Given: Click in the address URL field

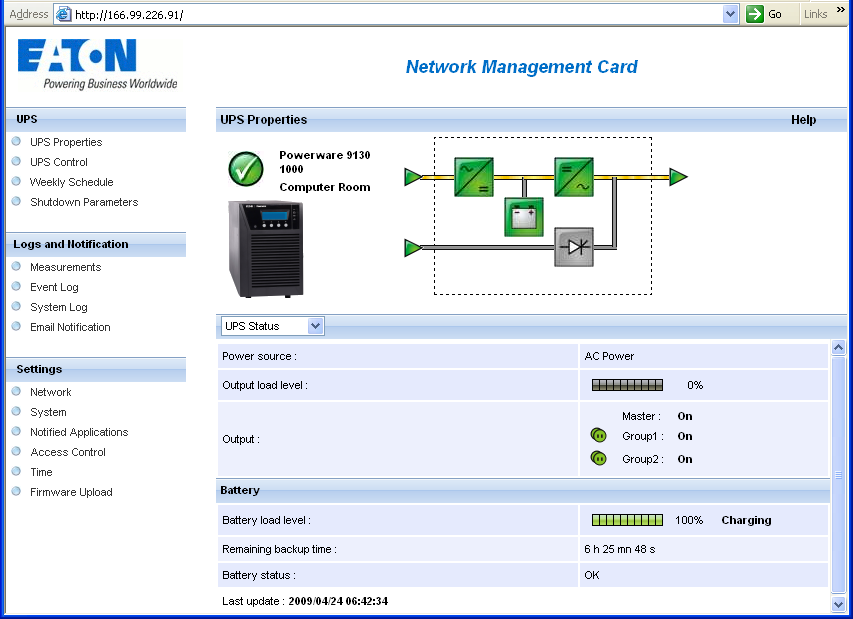Looking at the screenshot, I should [x=397, y=15].
